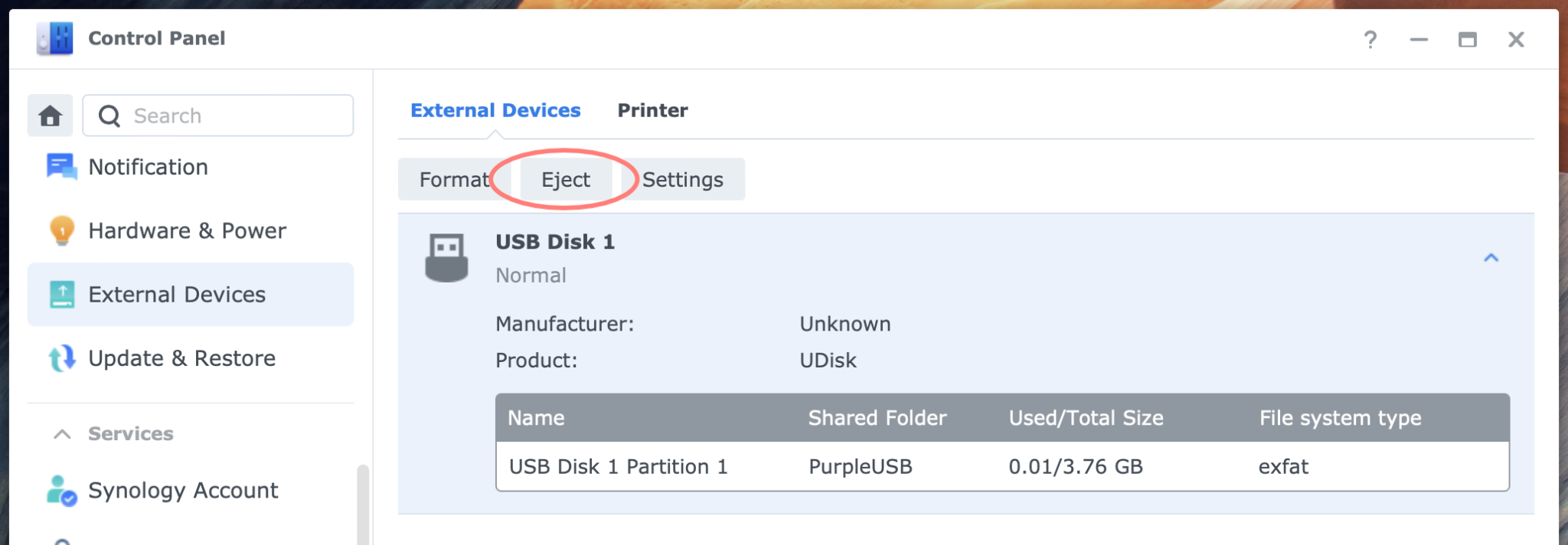
Task: Open the external device Settings
Action: click(682, 179)
